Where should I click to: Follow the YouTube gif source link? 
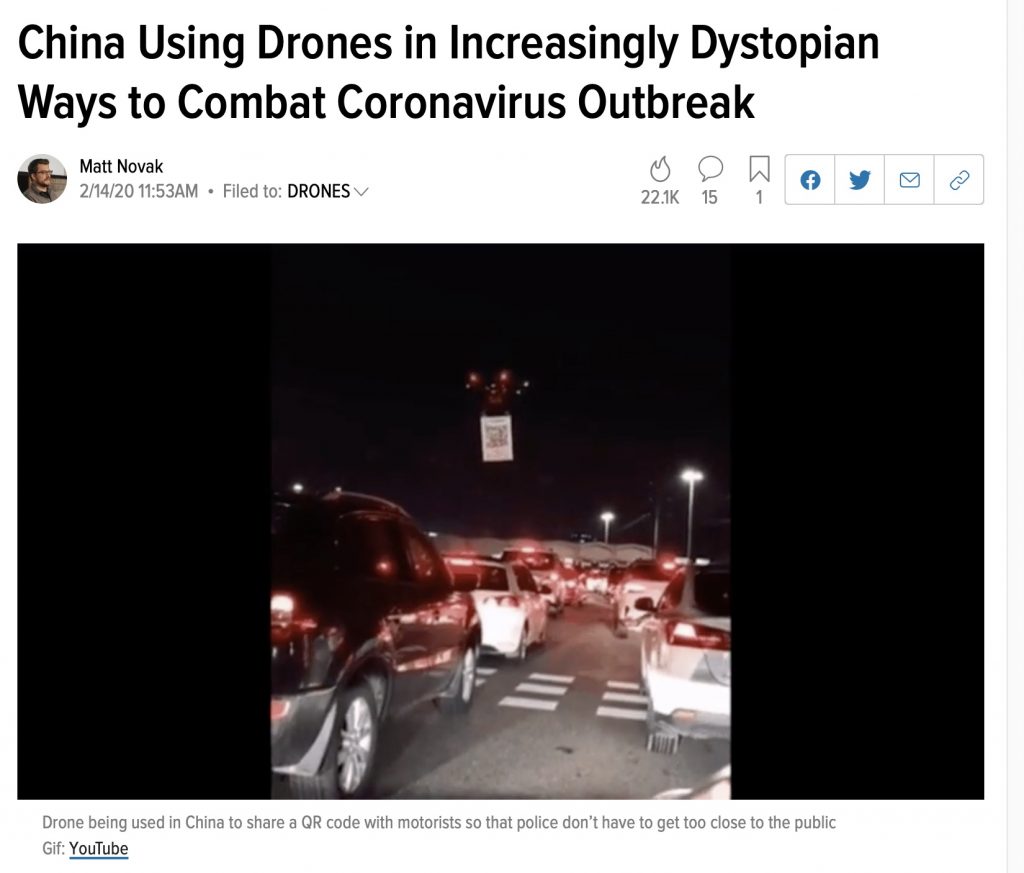(x=99, y=848)
